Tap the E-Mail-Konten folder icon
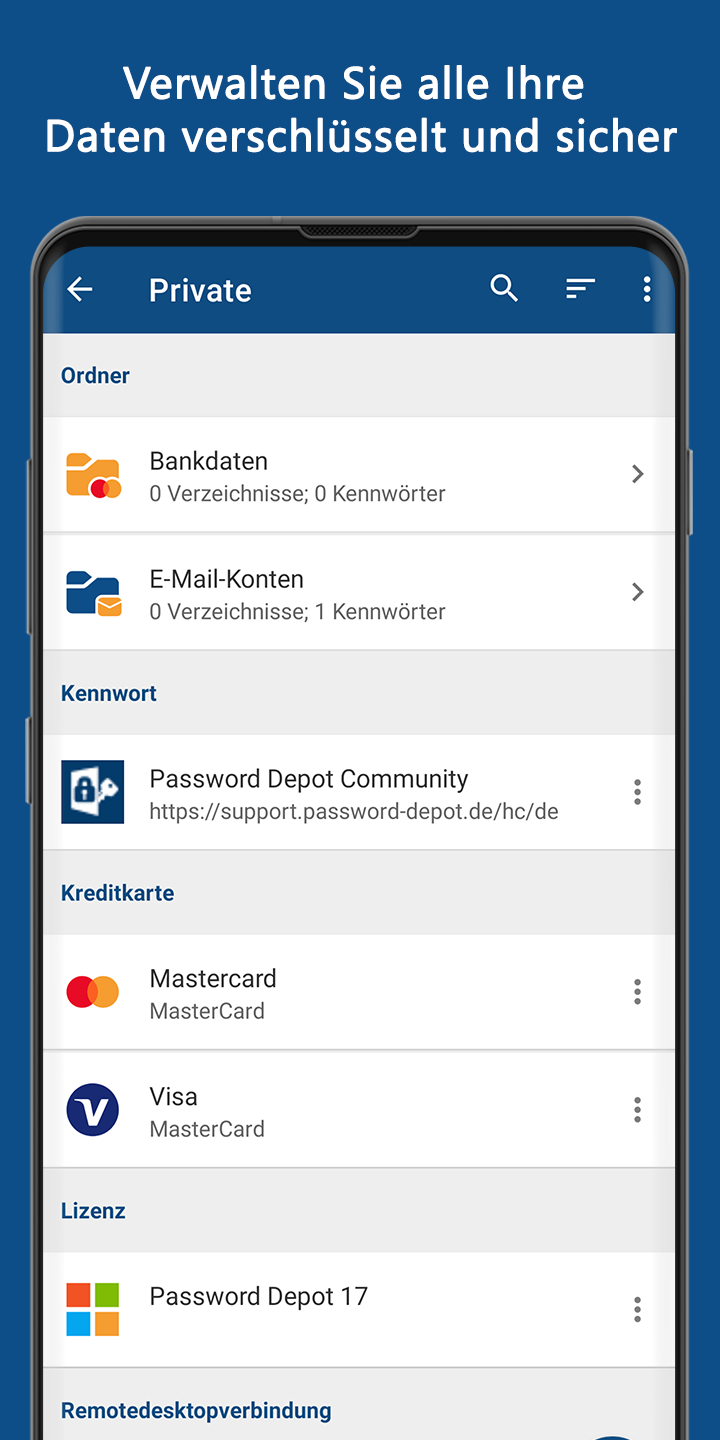The height and width of the screenshot is (1440, 720). (x=93, y=593)
